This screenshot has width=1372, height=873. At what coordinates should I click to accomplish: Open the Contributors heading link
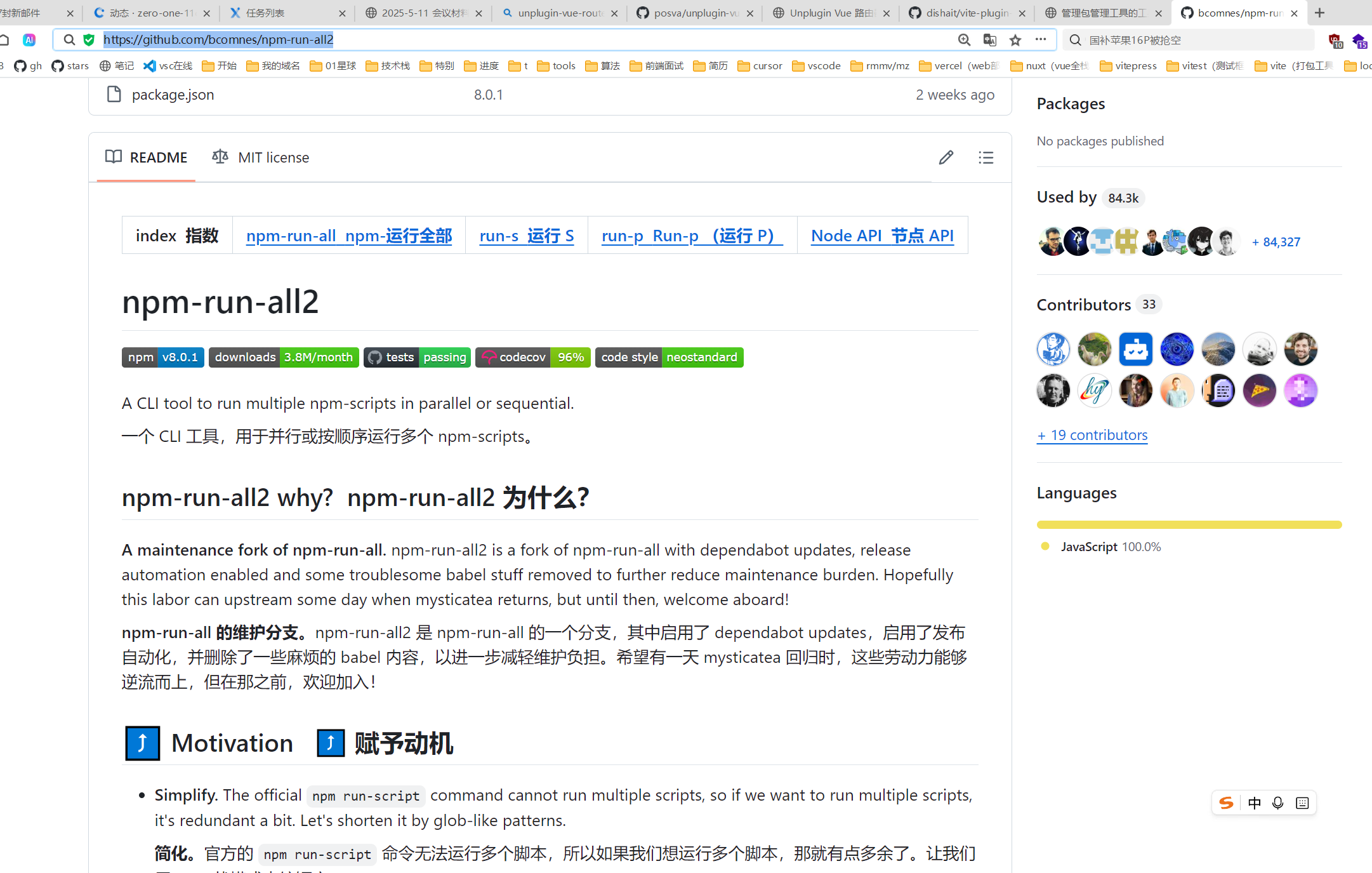(1084, 305)
